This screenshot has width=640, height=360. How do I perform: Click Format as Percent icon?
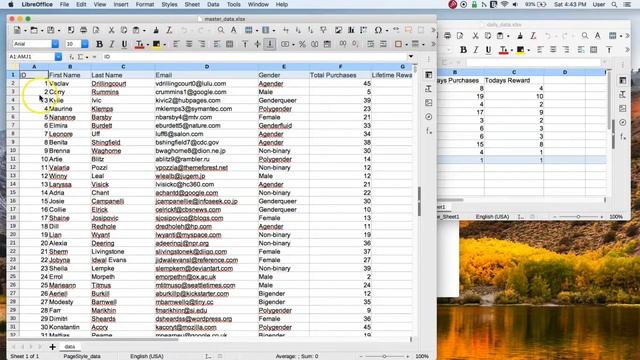tap(302, 44)
